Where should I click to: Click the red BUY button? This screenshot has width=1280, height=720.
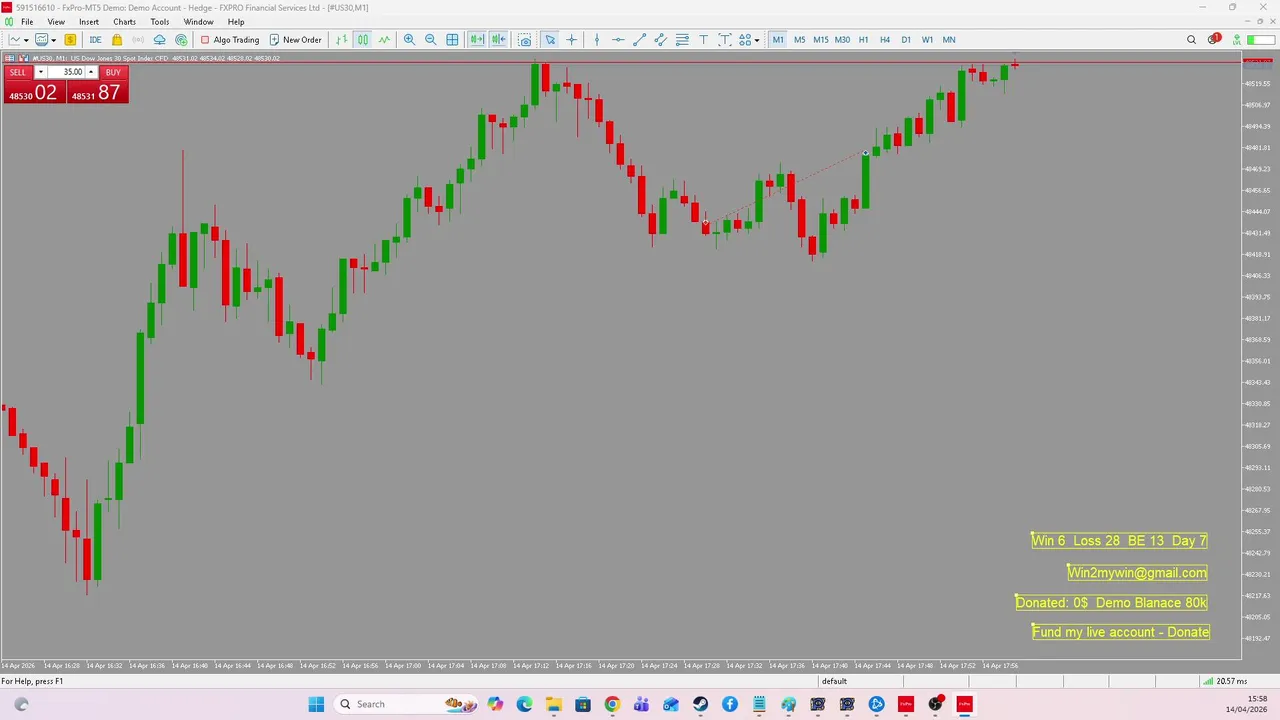point(113,72)
